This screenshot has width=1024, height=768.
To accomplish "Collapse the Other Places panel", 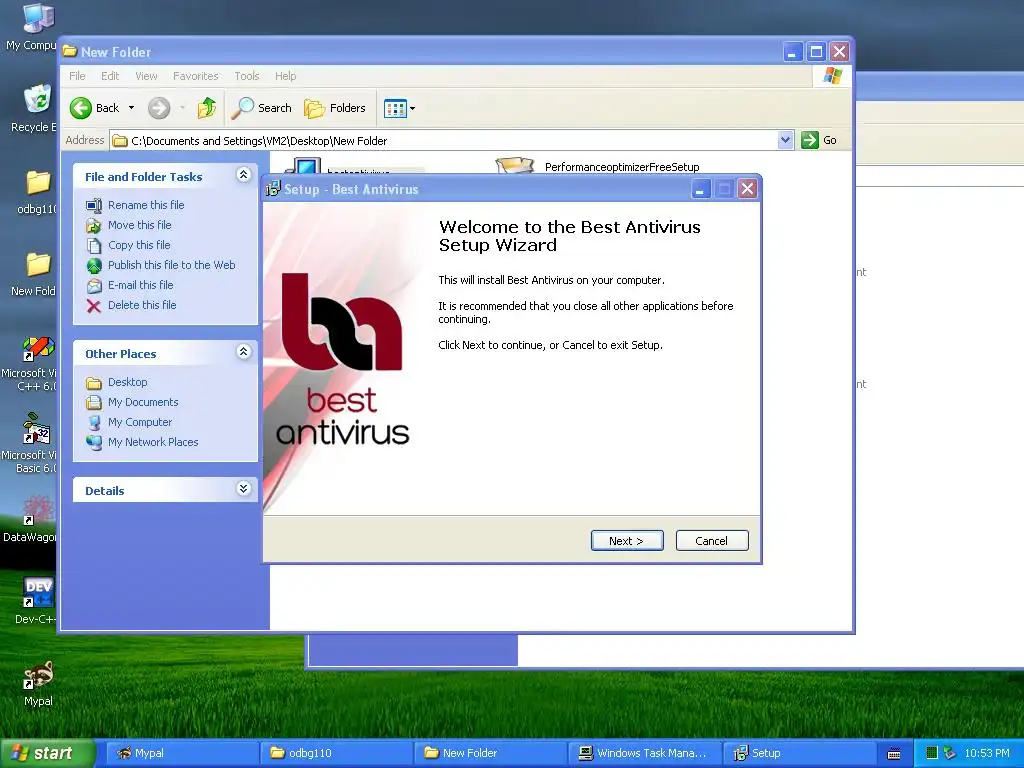I will (x=244, y=351).
